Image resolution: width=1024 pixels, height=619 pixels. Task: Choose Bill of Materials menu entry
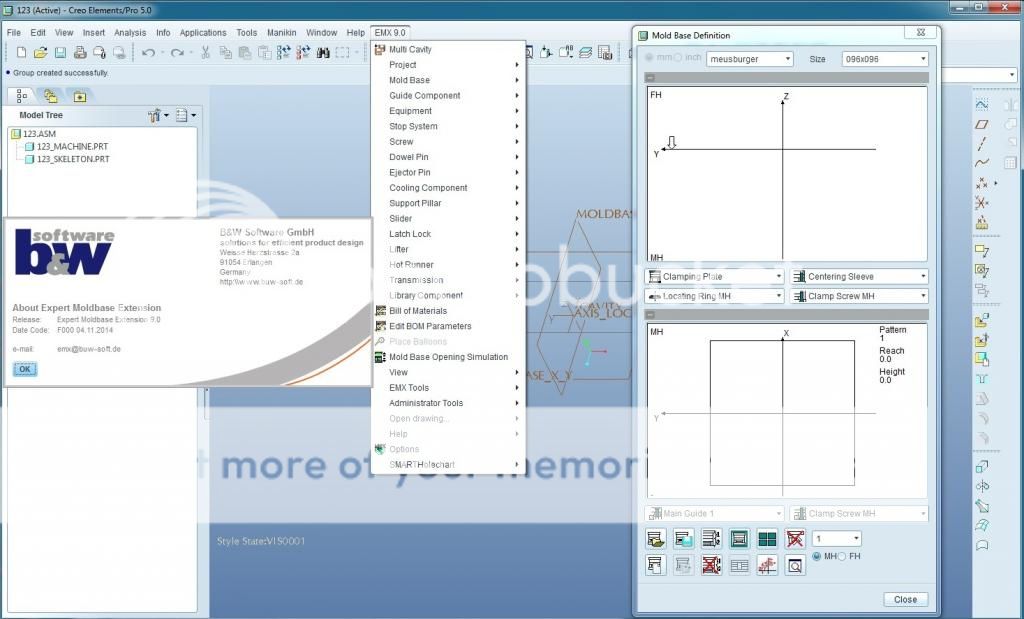click(x=418, y=311)
